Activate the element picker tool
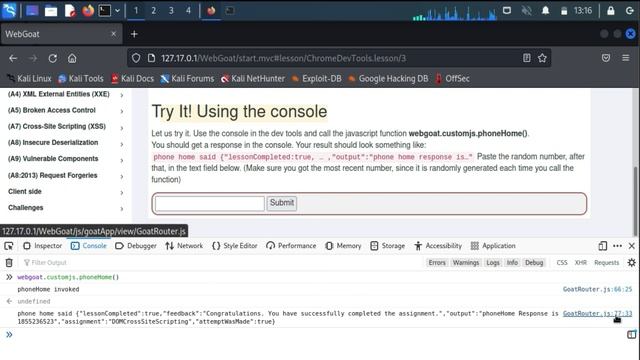The image size is (640, 360). 9,246
